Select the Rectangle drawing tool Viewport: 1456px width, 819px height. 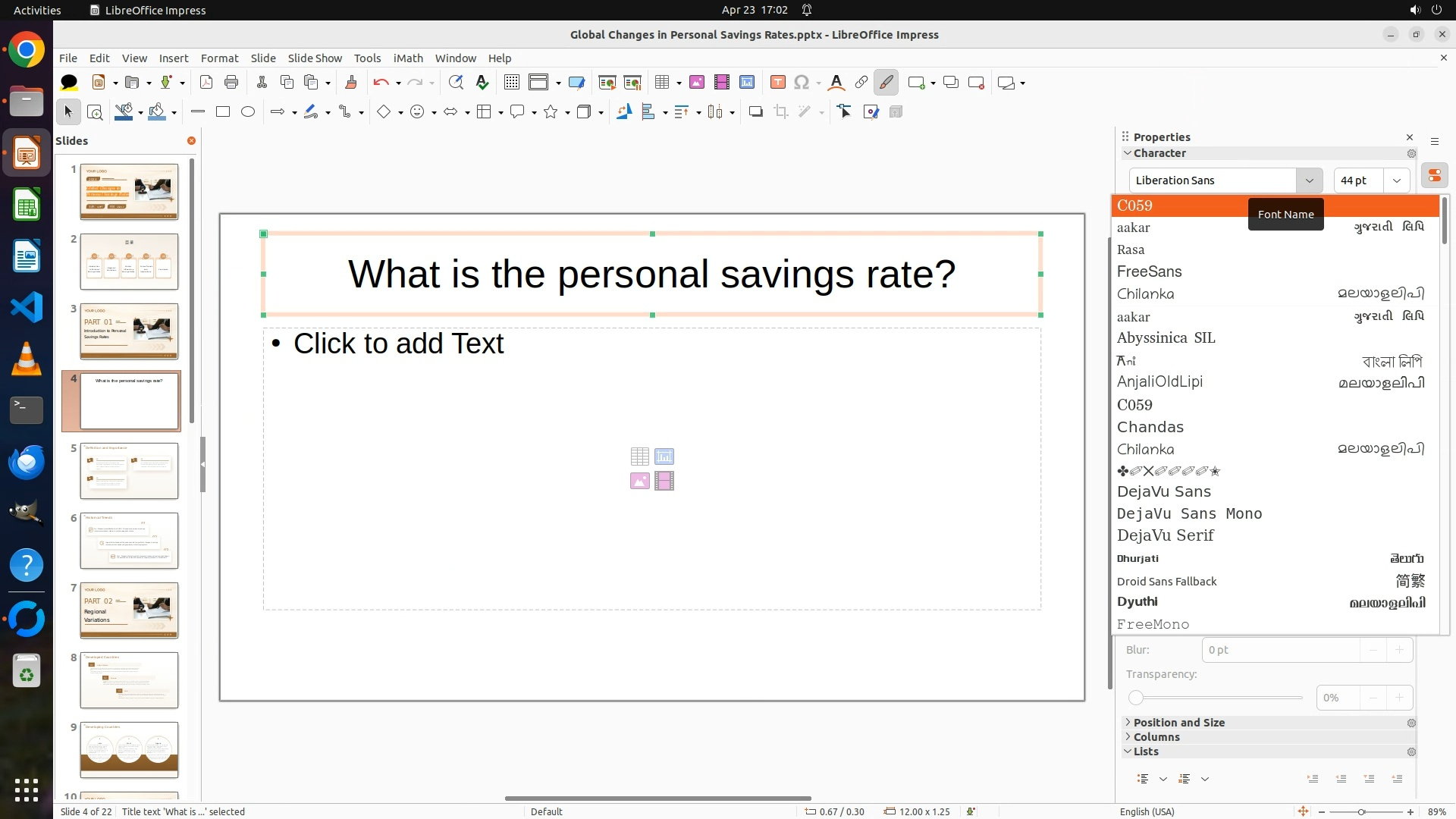[x=223, y=112]
